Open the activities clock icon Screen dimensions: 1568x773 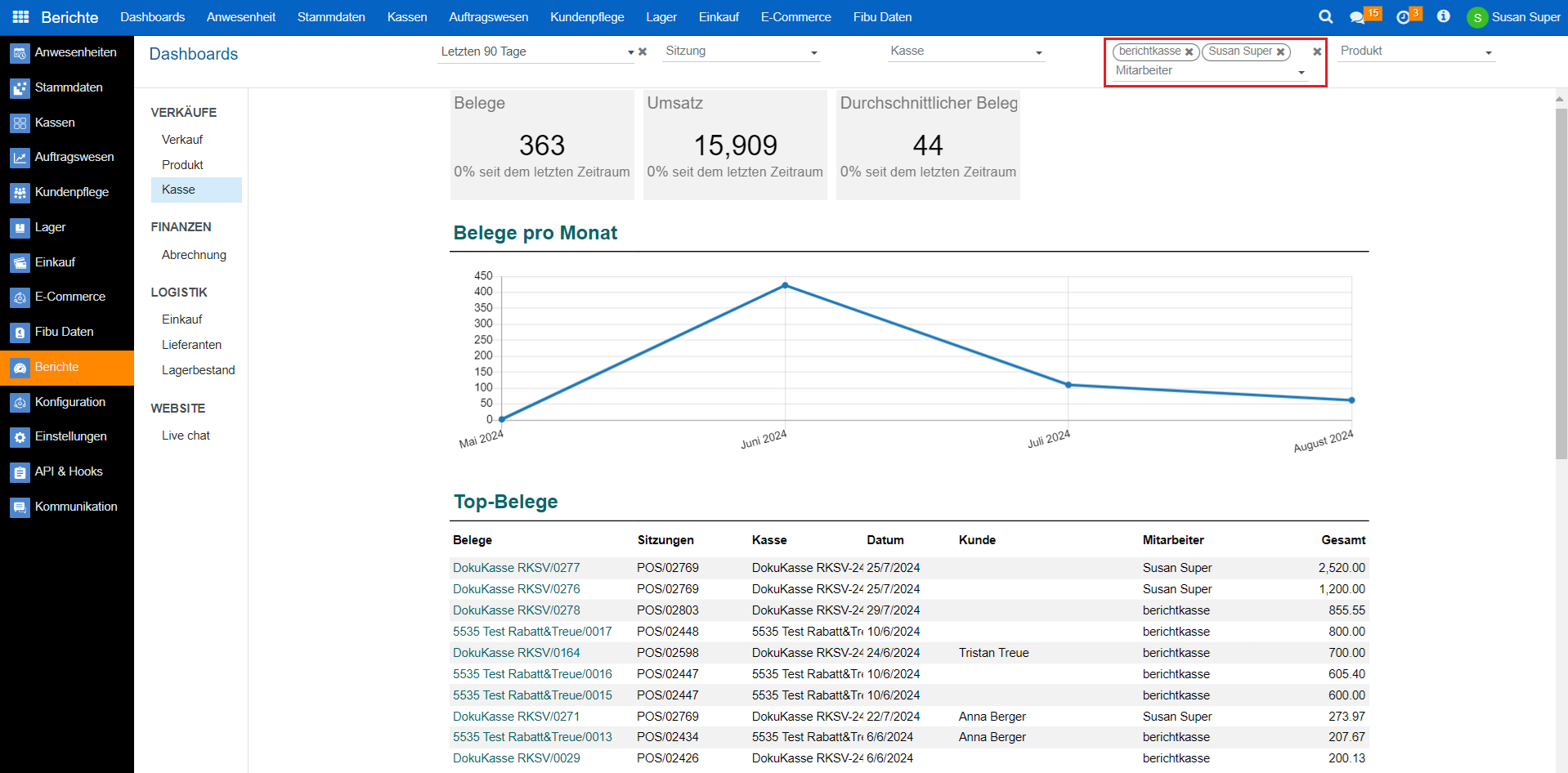pos(1404,17)
